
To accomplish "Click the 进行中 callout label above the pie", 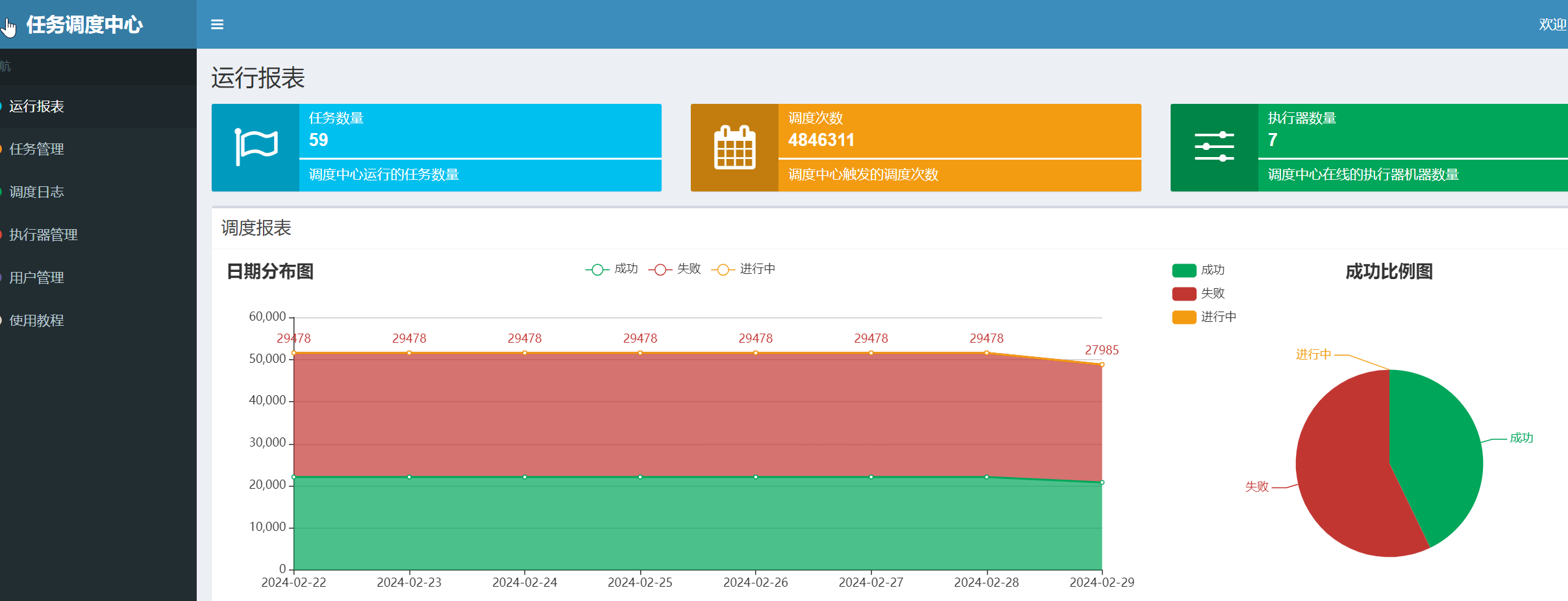I will [1313, 354].
